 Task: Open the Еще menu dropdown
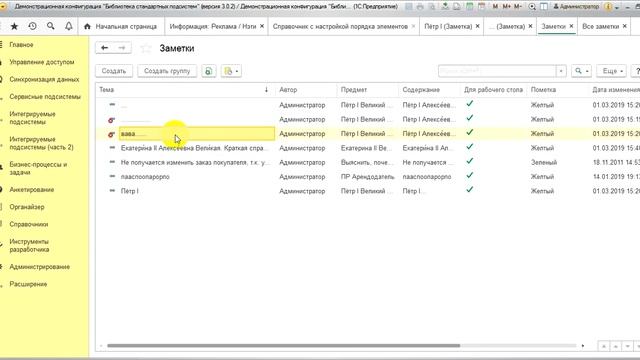coord(611,71)
